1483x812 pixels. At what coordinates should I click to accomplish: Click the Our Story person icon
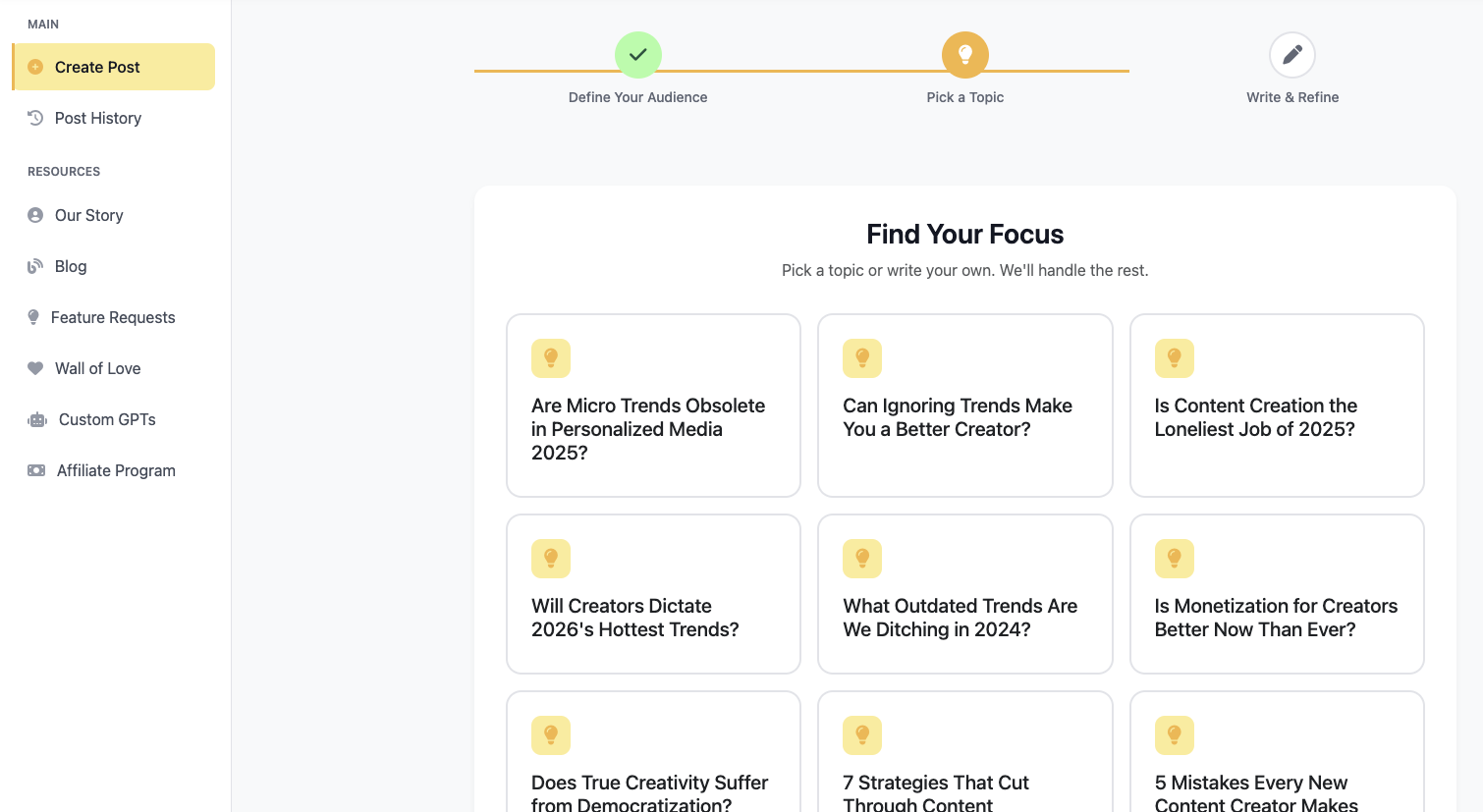(x=35, y=215)
